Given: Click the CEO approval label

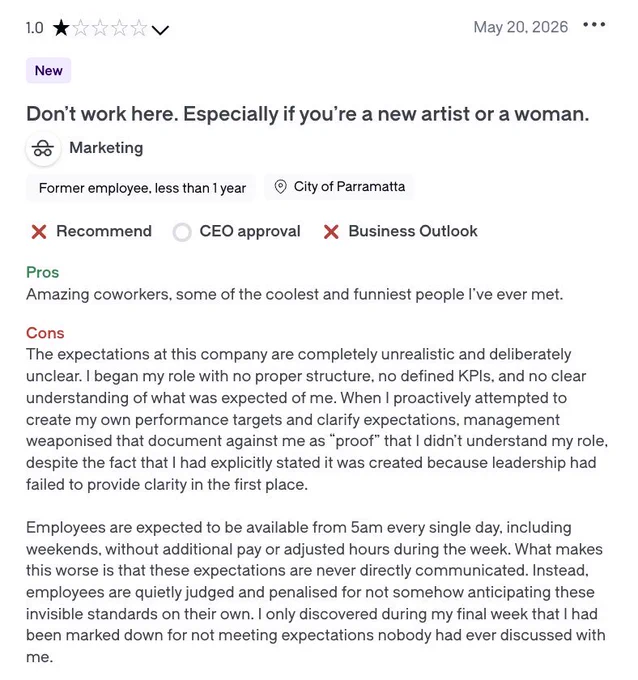Looking at the screenshot, I should (x=250, y=231).
